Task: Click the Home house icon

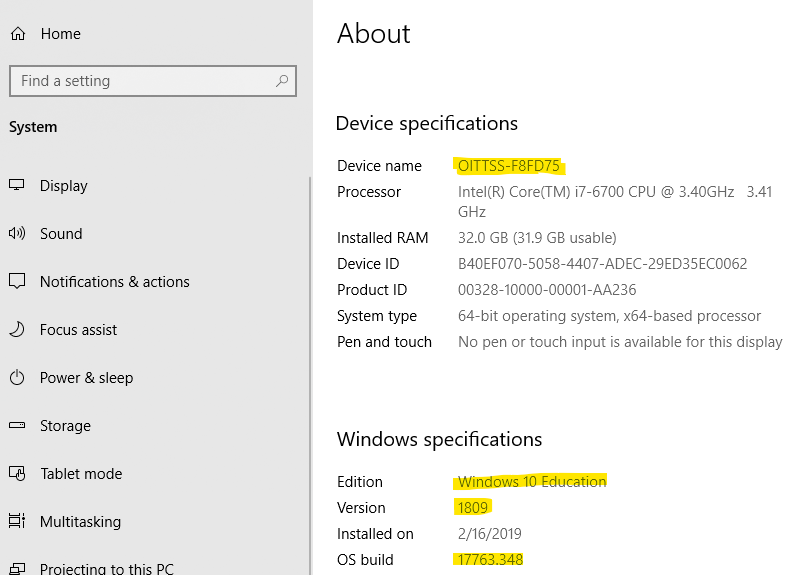Action: 17,34
